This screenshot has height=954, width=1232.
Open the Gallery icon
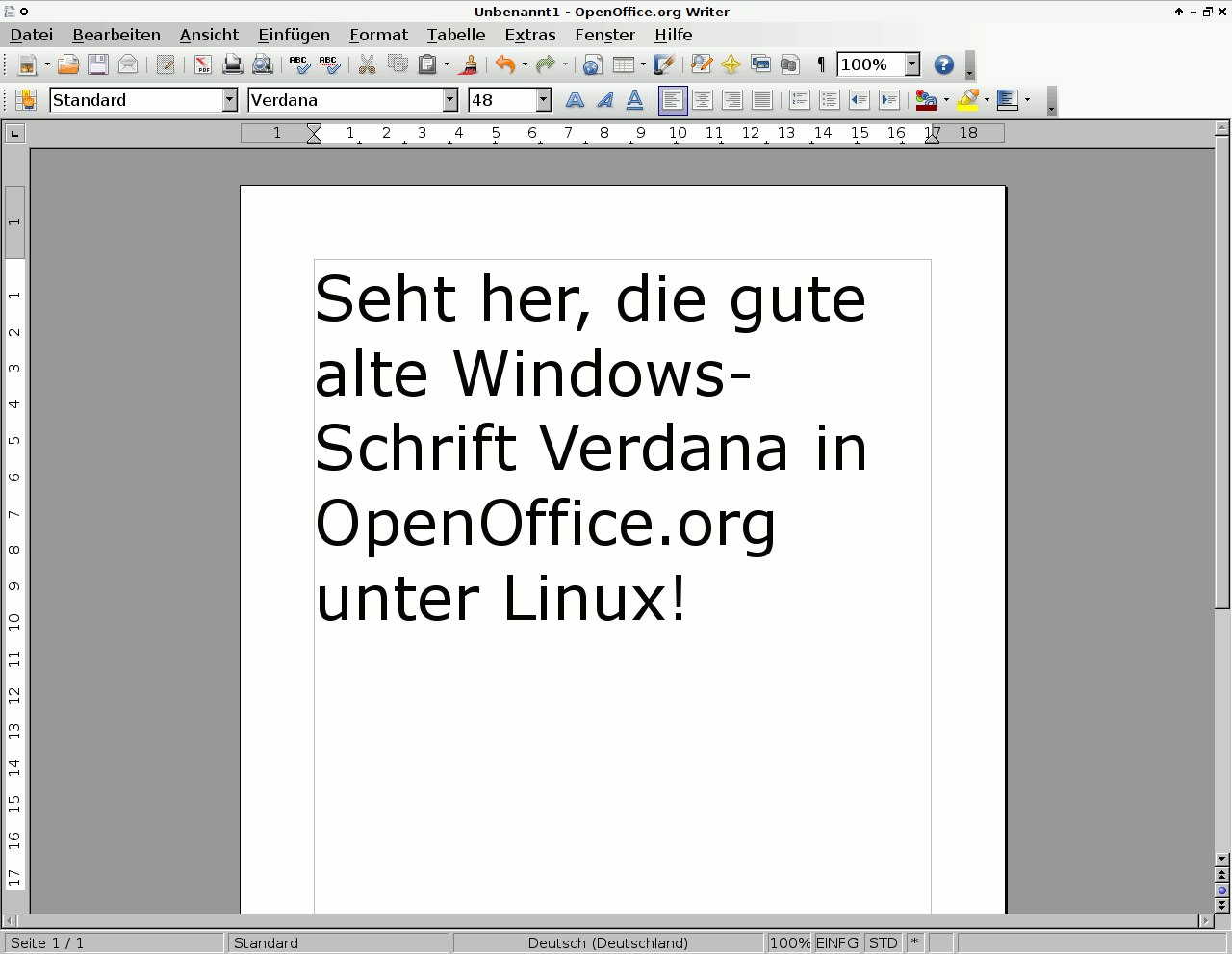761,64
